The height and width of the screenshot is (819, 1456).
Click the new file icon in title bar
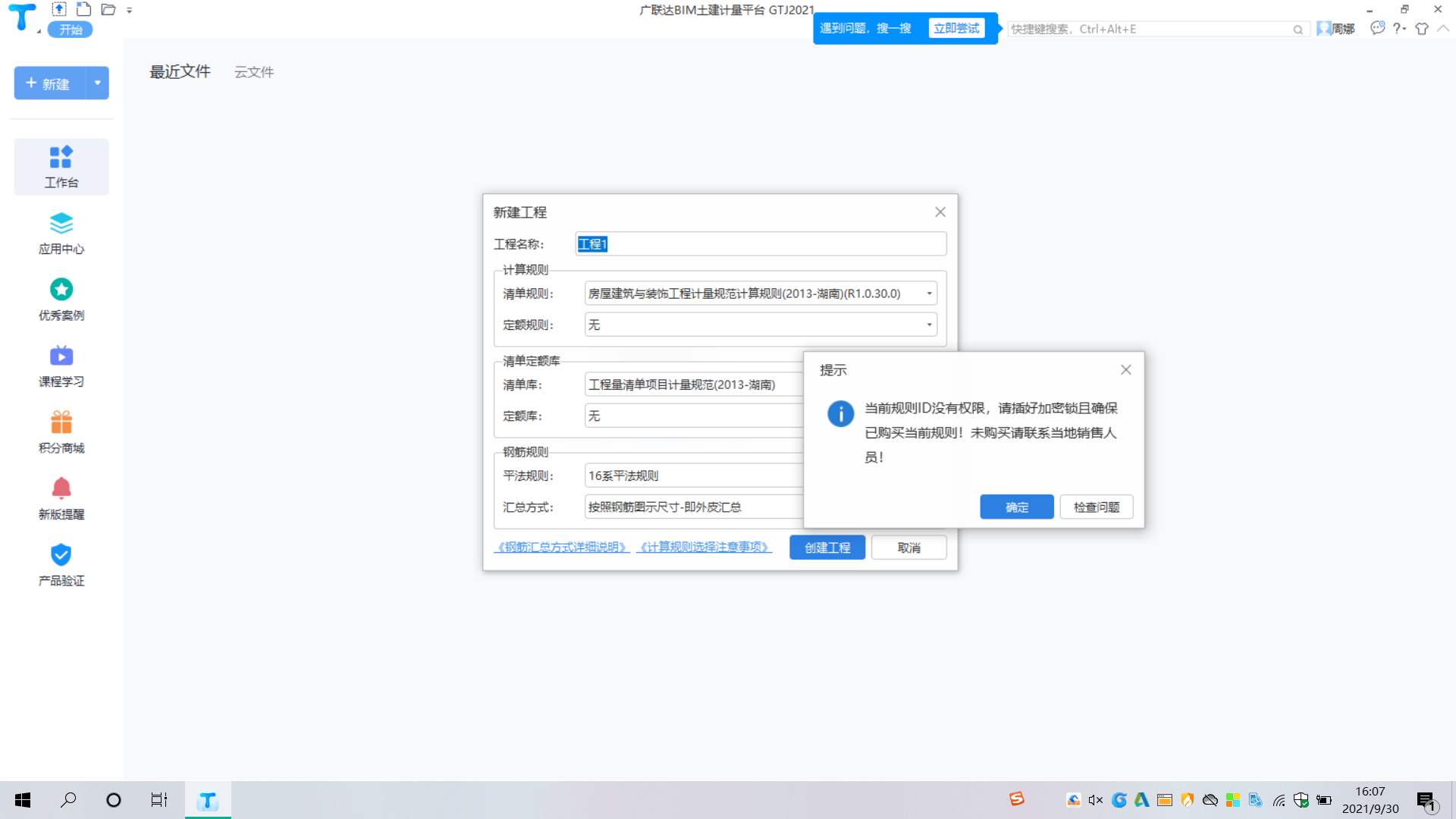[83, 9]
